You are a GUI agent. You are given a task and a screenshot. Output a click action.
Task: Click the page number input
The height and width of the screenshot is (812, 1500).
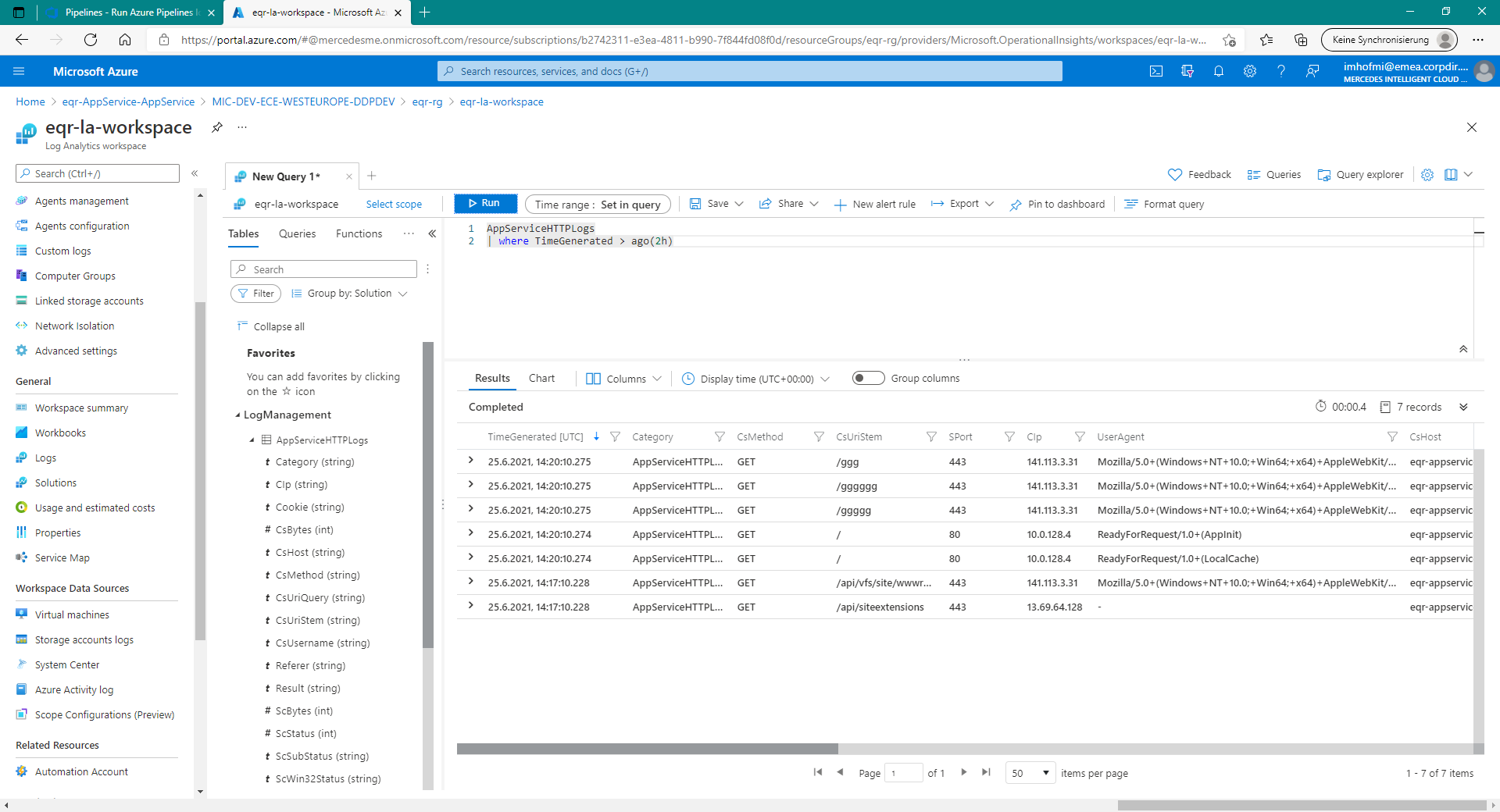click(x=904, y=773)
